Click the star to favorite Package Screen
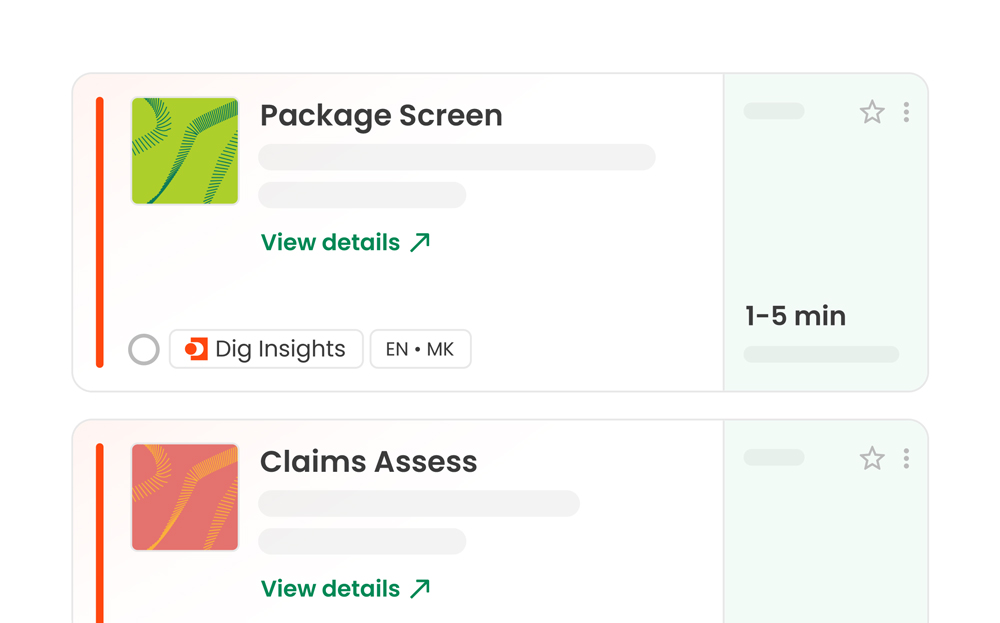1000x623 pixels. 871,112
